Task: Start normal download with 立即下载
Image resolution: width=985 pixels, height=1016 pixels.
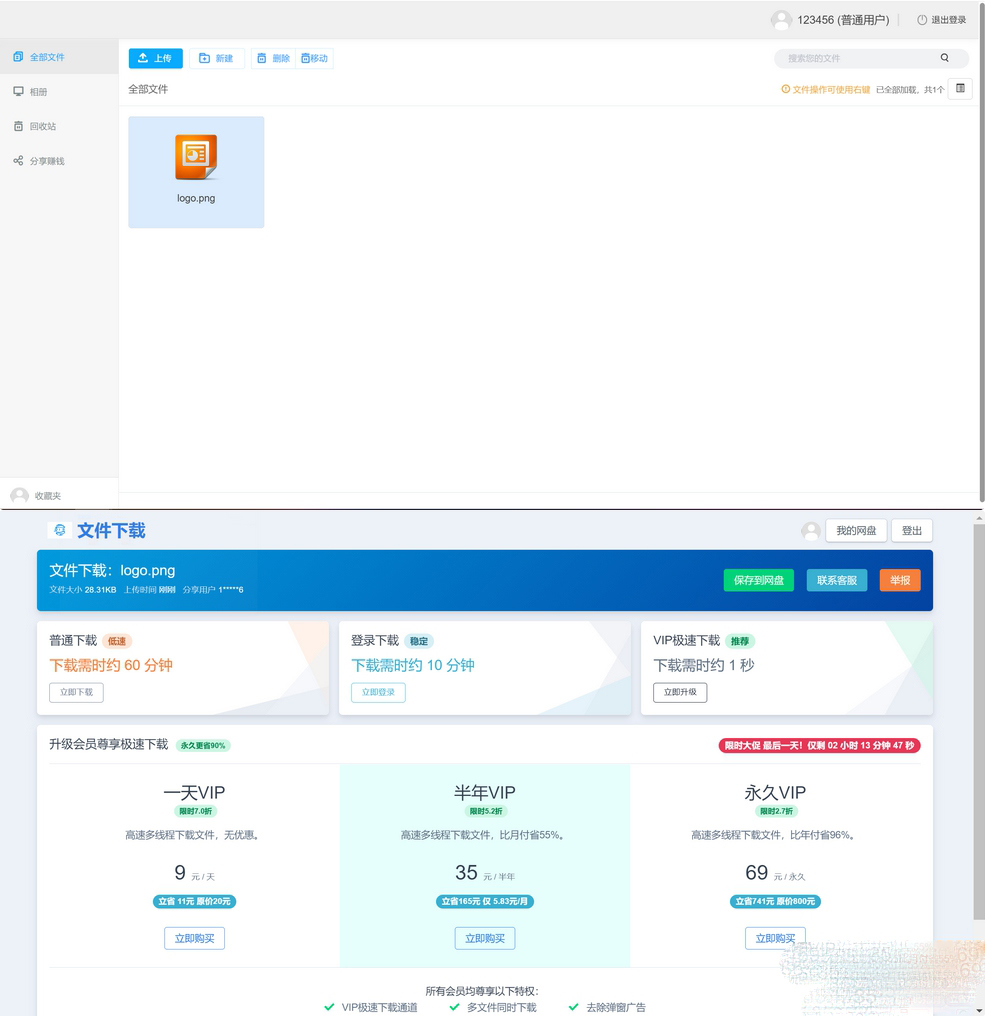Action: tap(76, 692)
